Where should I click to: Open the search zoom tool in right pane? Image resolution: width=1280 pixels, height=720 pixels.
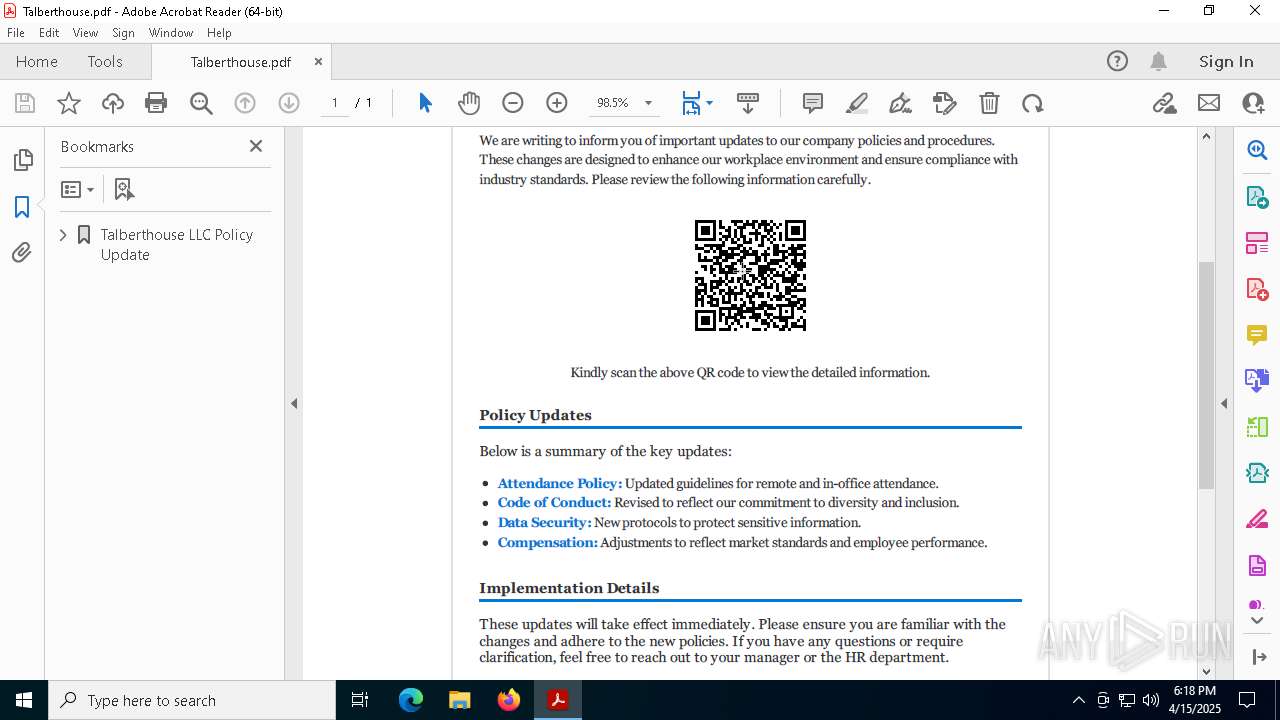[1257, 150]
